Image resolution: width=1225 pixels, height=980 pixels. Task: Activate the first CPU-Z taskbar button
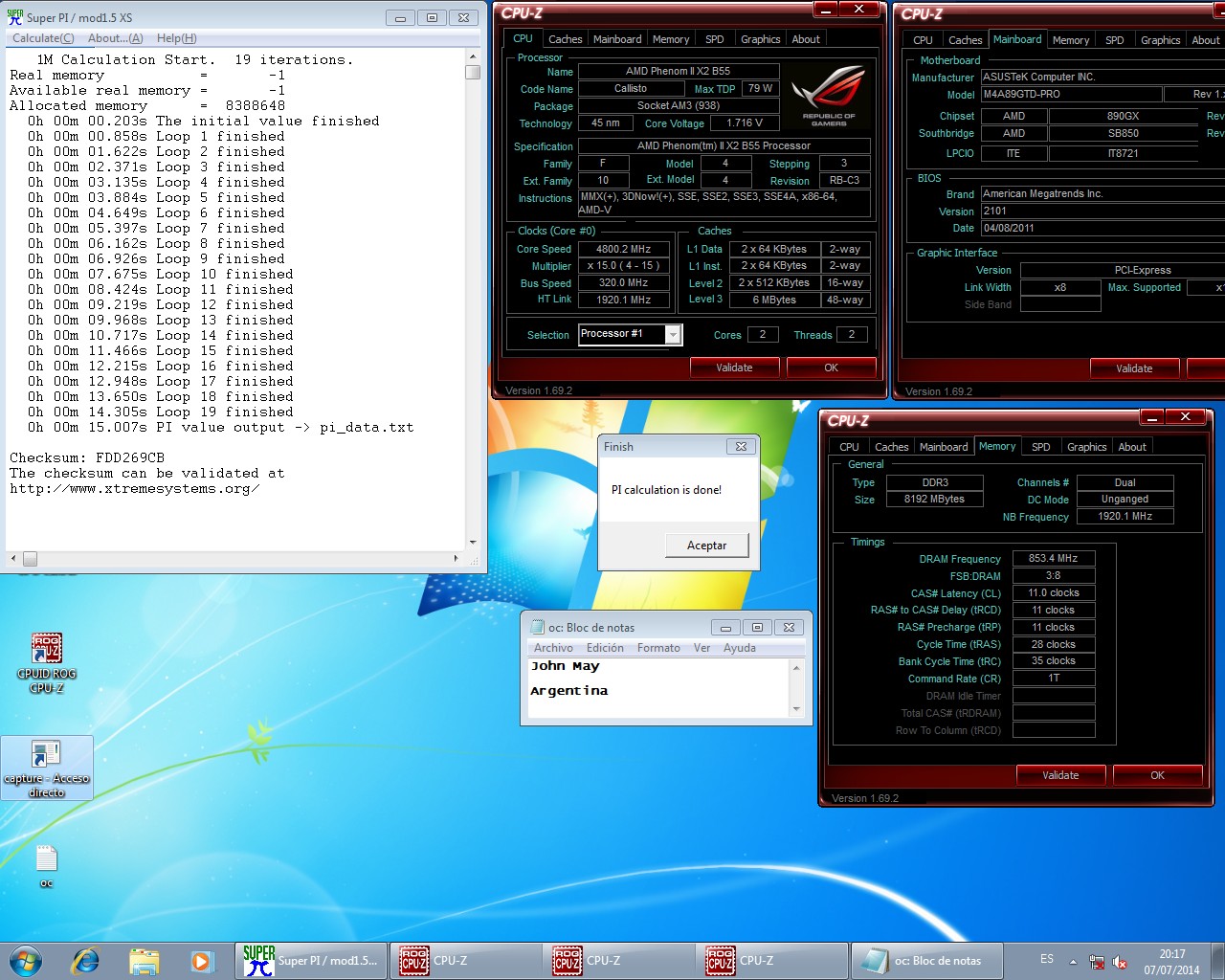point(464,960)
